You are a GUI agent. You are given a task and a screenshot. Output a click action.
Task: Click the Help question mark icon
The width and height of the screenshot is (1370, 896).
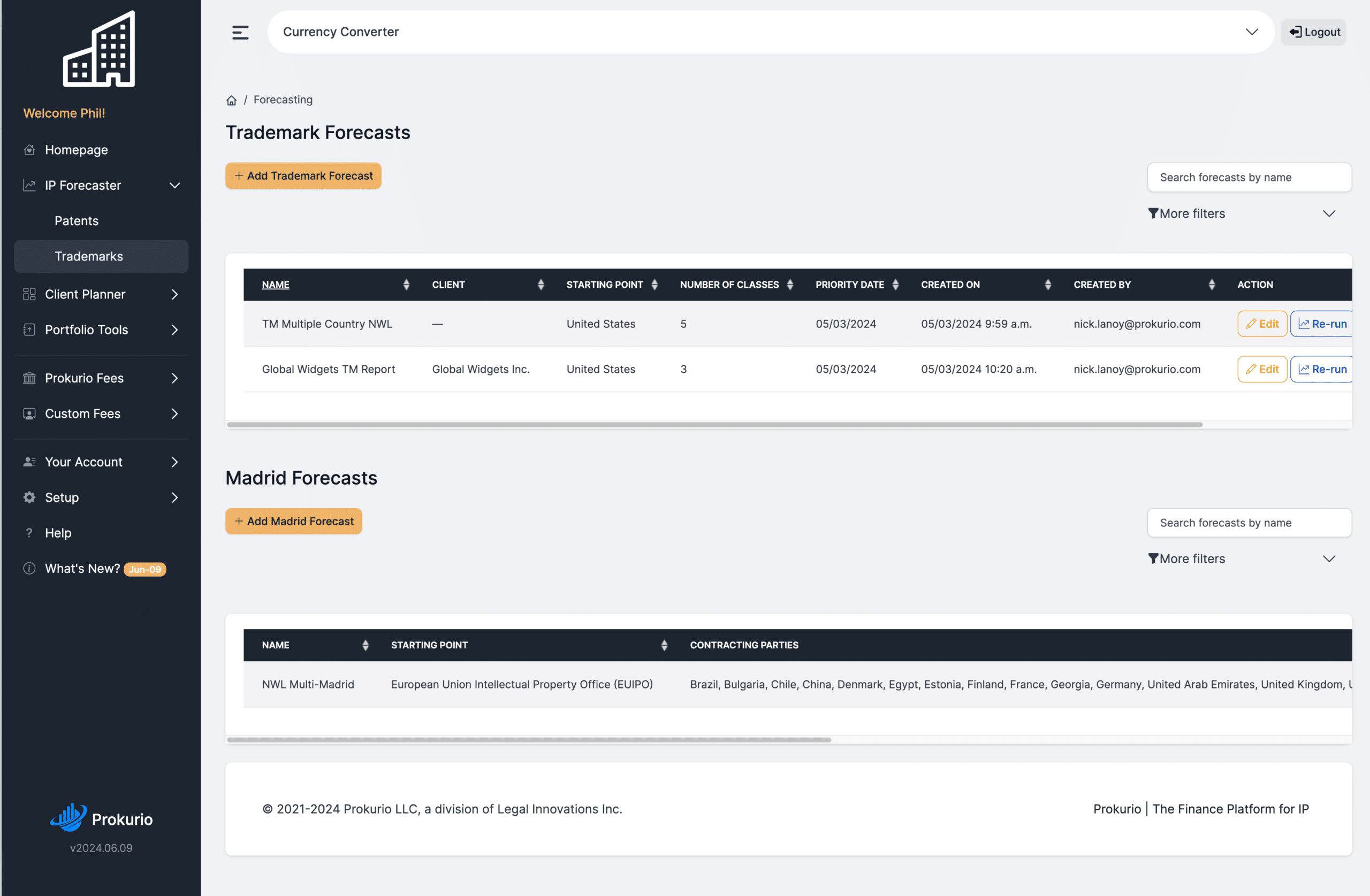pyautogui.click(x=29, y=533)
